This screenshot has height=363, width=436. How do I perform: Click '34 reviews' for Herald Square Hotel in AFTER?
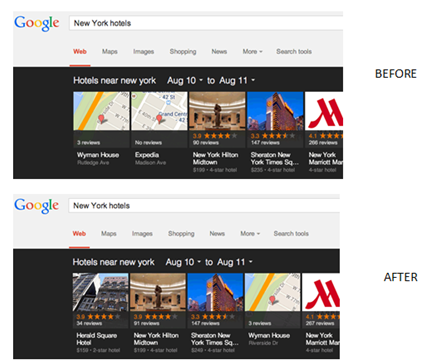coord(88,323)
